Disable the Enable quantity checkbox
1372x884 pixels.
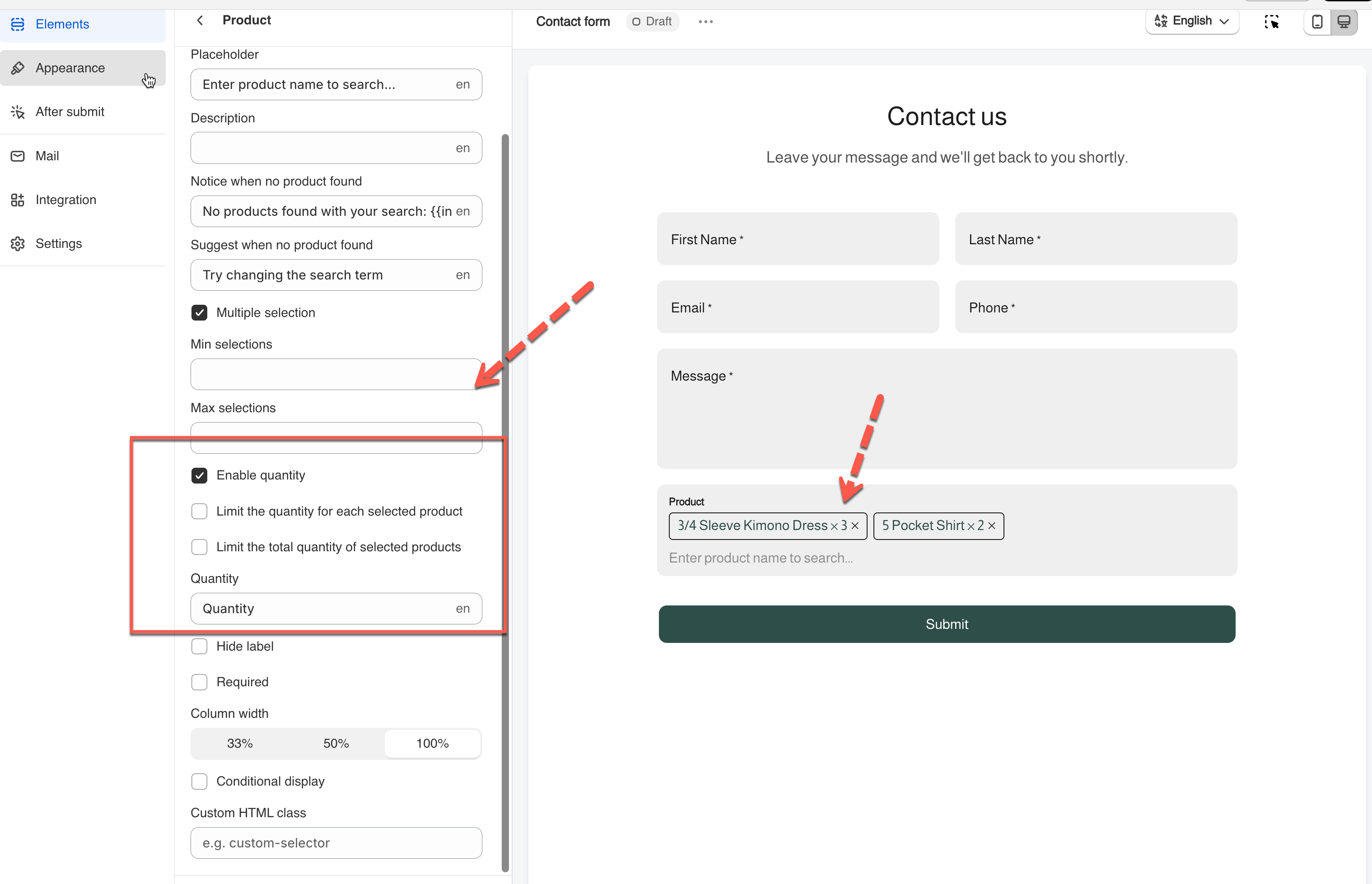point(199,475)
